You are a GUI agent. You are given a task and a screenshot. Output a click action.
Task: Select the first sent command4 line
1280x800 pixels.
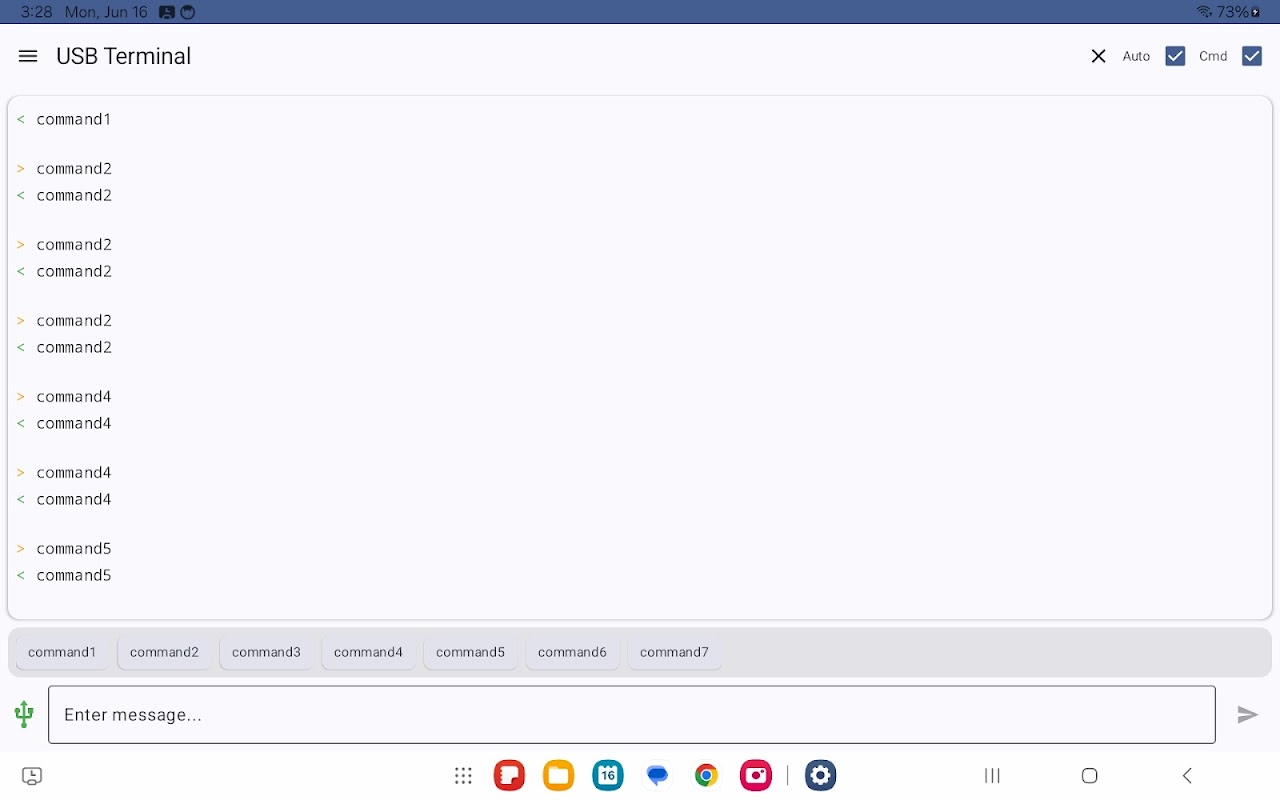click(x=64, y=396)
